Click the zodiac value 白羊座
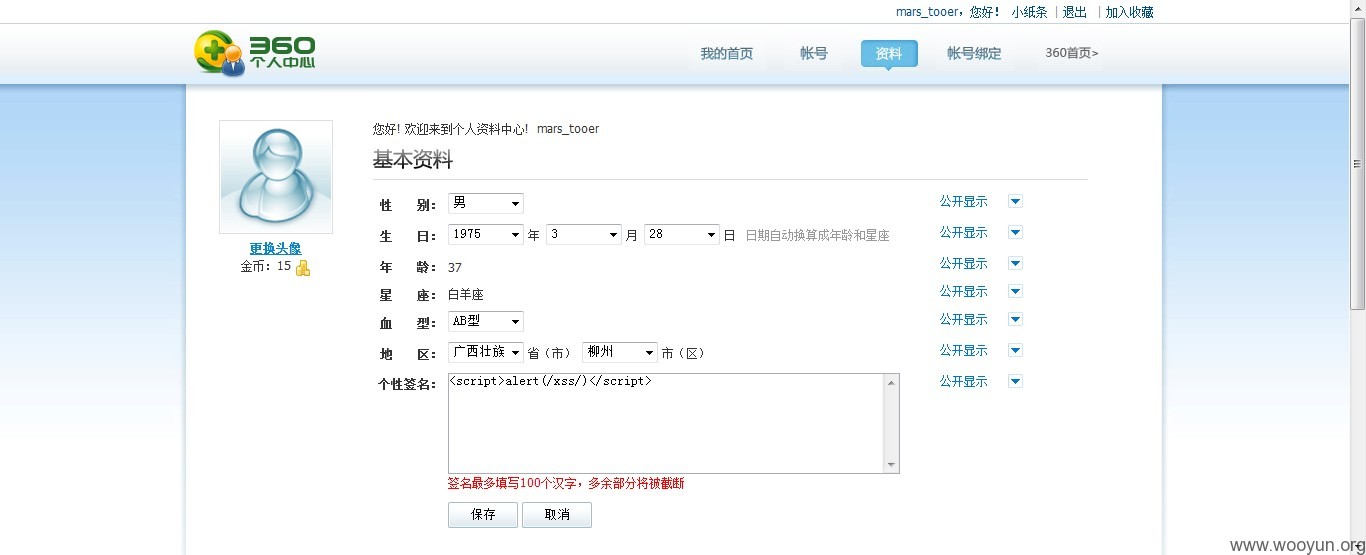1366x555 pixels. [x=465, y=295]
